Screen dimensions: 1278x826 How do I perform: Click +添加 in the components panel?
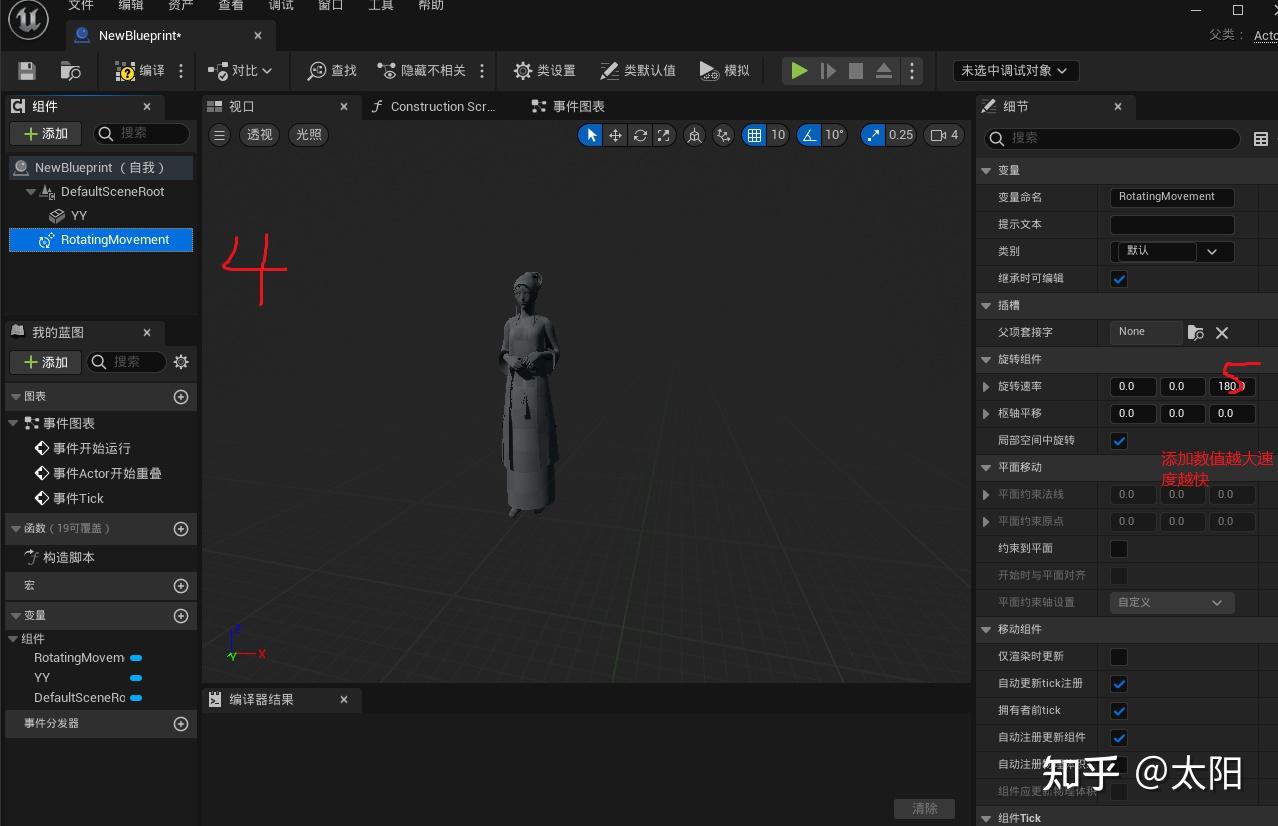point(44,133)
